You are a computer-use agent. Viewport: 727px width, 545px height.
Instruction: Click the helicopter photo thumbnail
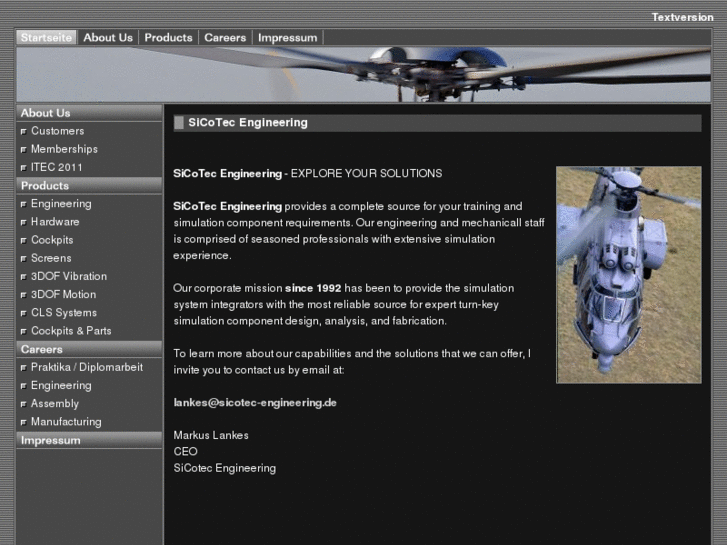click(629, 275)
